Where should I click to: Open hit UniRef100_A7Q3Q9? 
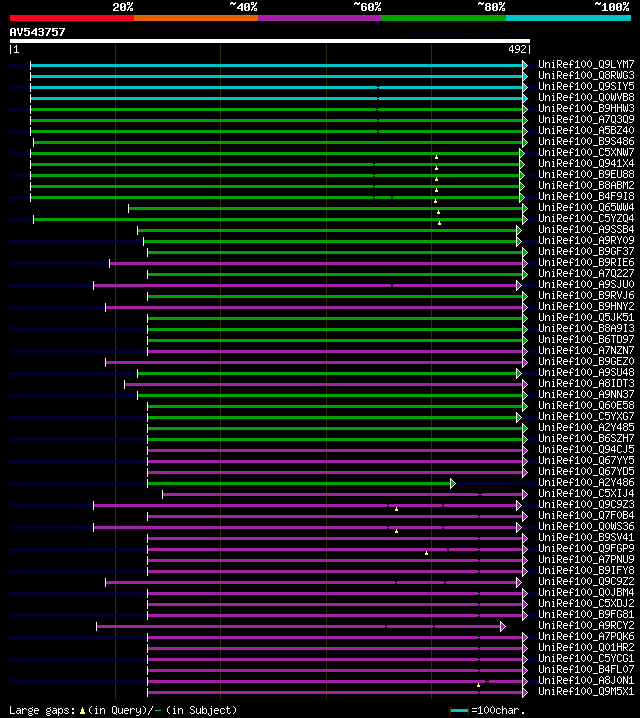(586, 120)
